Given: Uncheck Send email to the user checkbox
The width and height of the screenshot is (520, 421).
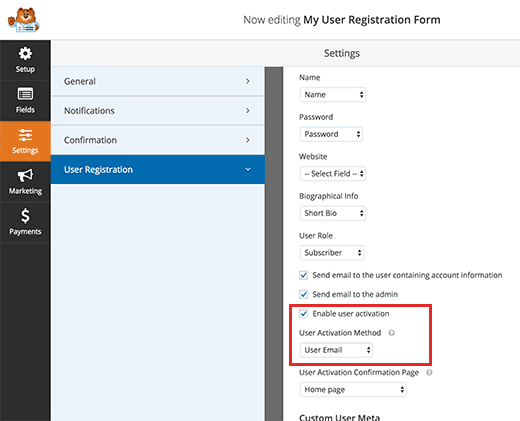Looking at the screenshot, I should tap(303, 275).
